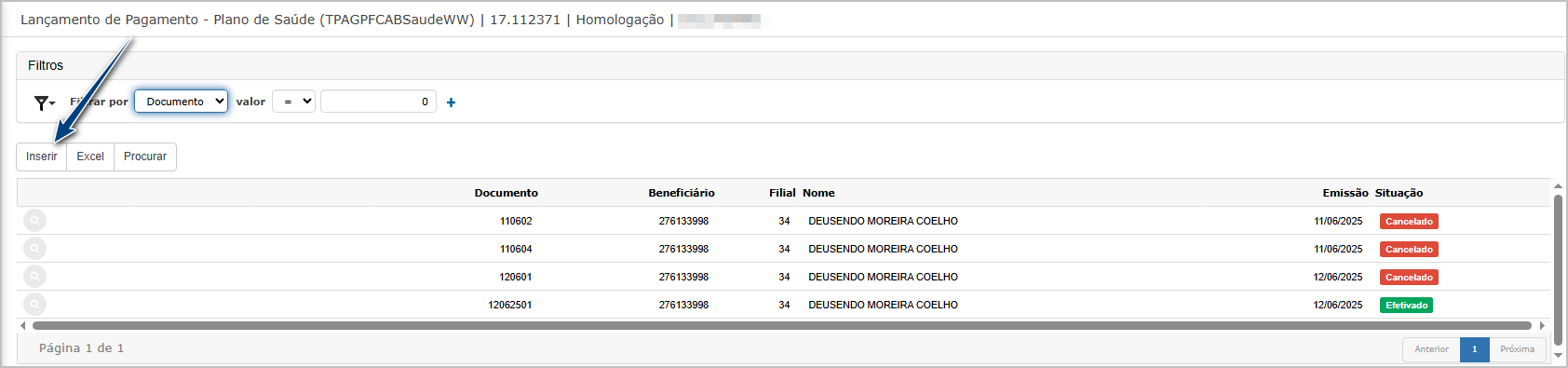Click the horizontal scrollbar left arrow
The image size is (1568, 368).
coord(23,326)
